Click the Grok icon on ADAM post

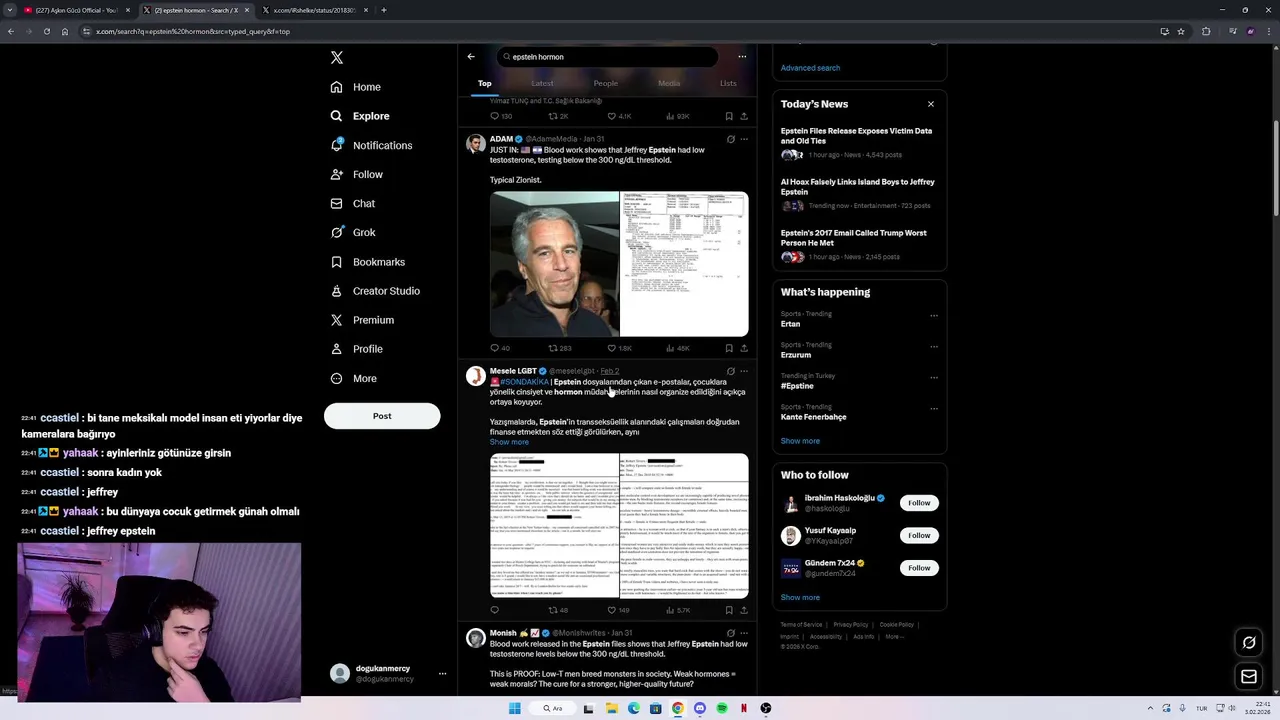(730, 139)
